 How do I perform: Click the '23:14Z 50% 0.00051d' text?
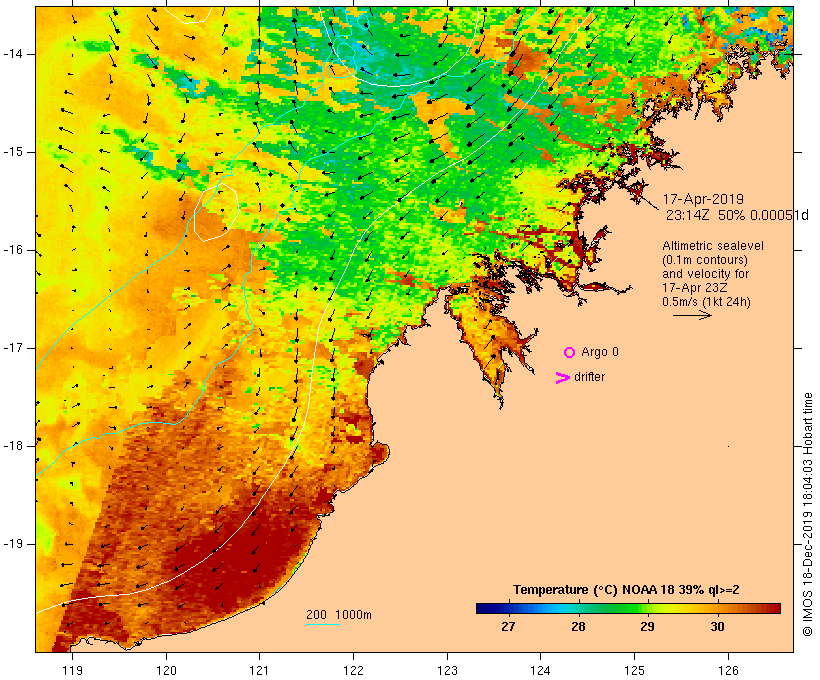(737, 215)
